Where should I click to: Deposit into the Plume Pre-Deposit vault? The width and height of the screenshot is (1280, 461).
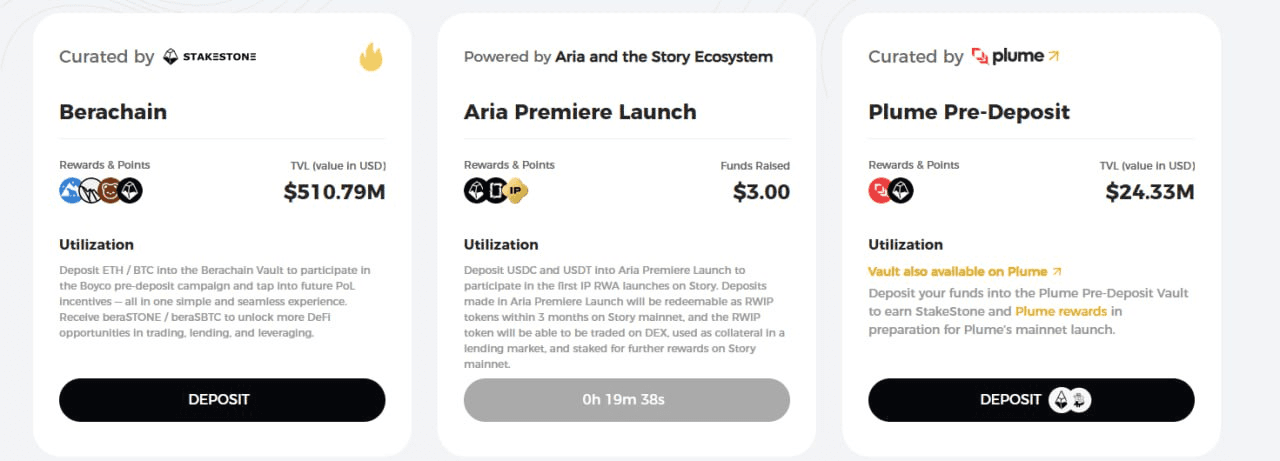1031,400
